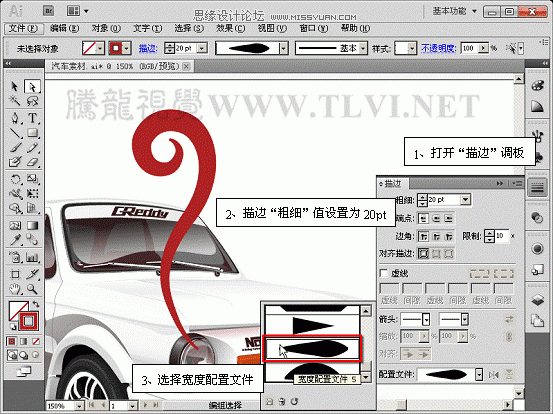The image size is (553, 414).
Task: Select the Eraser tool
Action: click(32, 162)
